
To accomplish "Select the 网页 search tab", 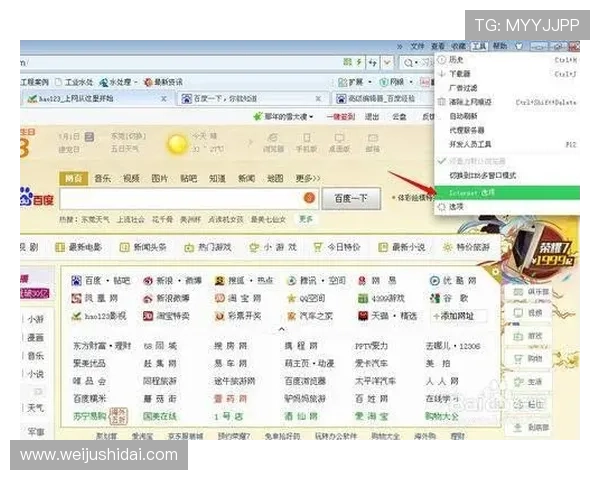I will click(73, 178).
